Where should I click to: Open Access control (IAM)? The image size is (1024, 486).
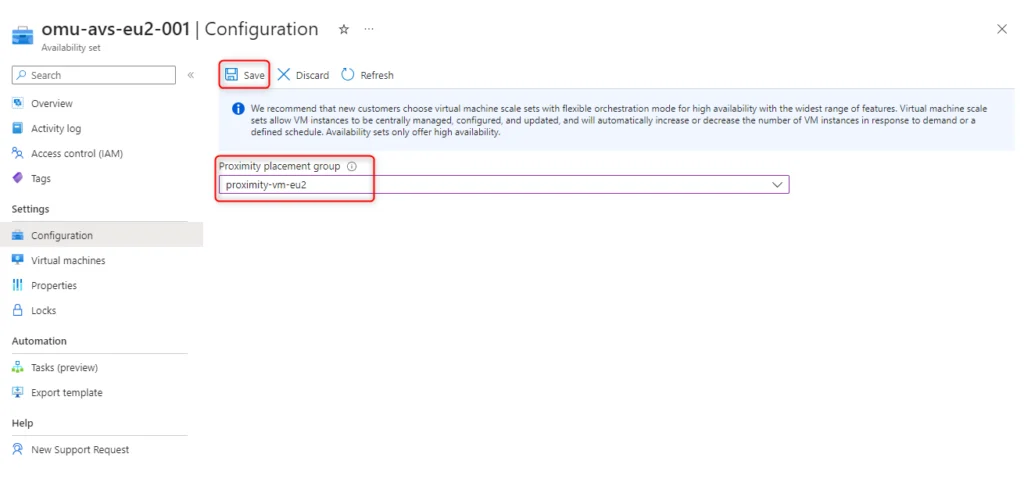click(x=77, y=154)
